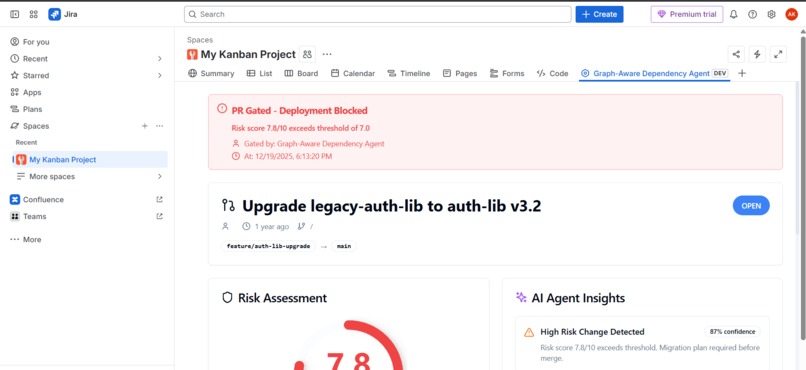The image size is (806, 370).
Task: Open the app switcher grid icon
Action: 33,14
